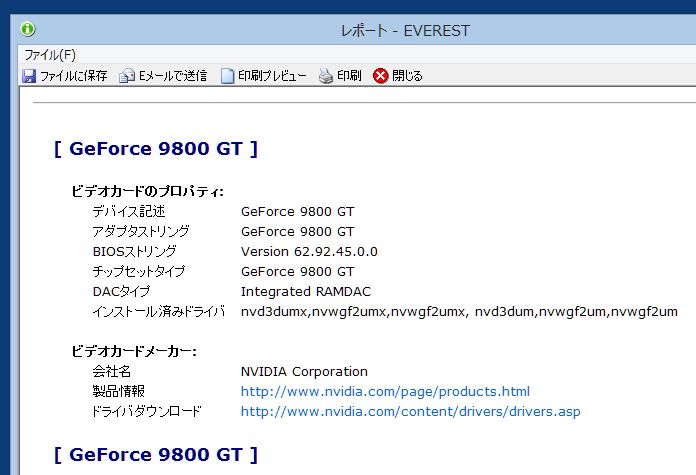Open the ファイル(F) menu
This screenshot has width=696, height=475.
tap(50, 55)
